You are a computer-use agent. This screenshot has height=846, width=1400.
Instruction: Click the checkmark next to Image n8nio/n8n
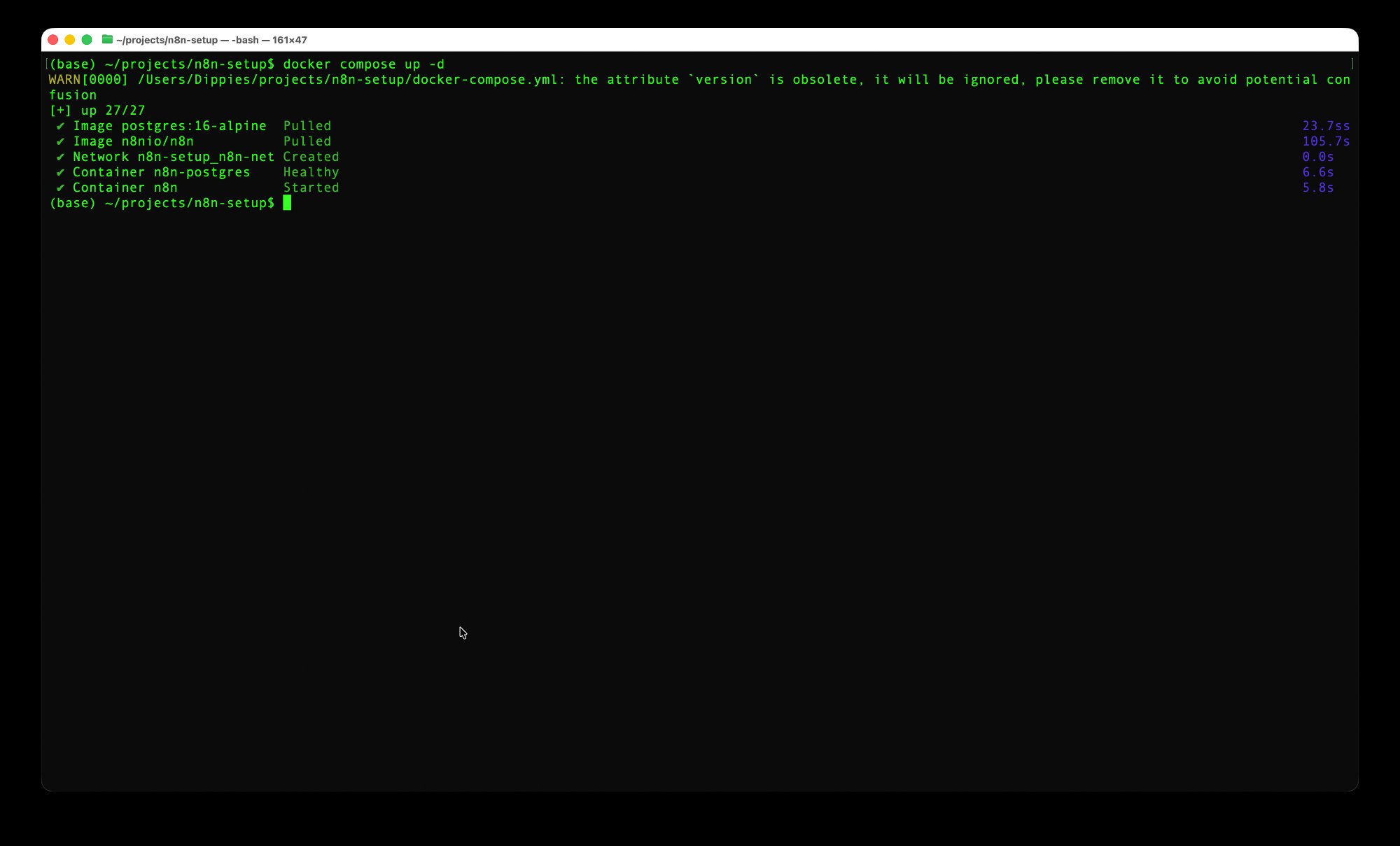point(62,141)
